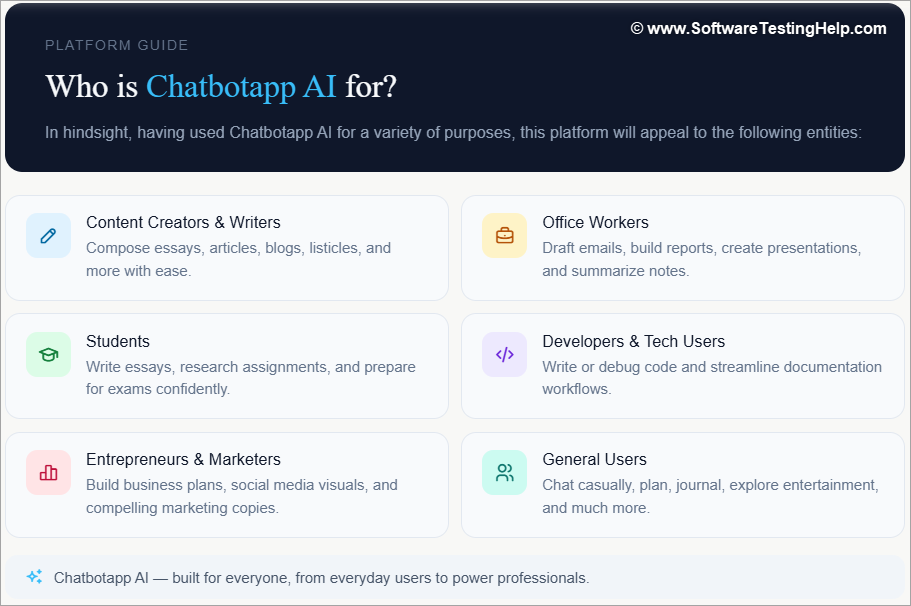911x606 pixels.
Task: Click the briefcase icon for Office Workers
Action: [x=504, y=235]
